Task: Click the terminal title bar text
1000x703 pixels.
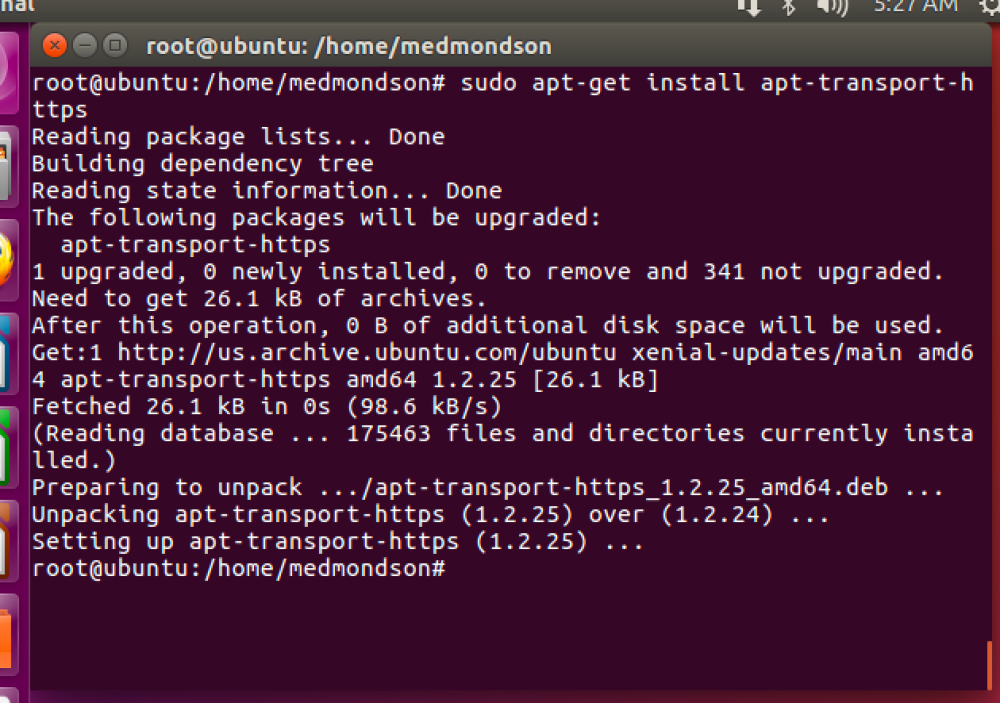Action: [x=348, y=46]
